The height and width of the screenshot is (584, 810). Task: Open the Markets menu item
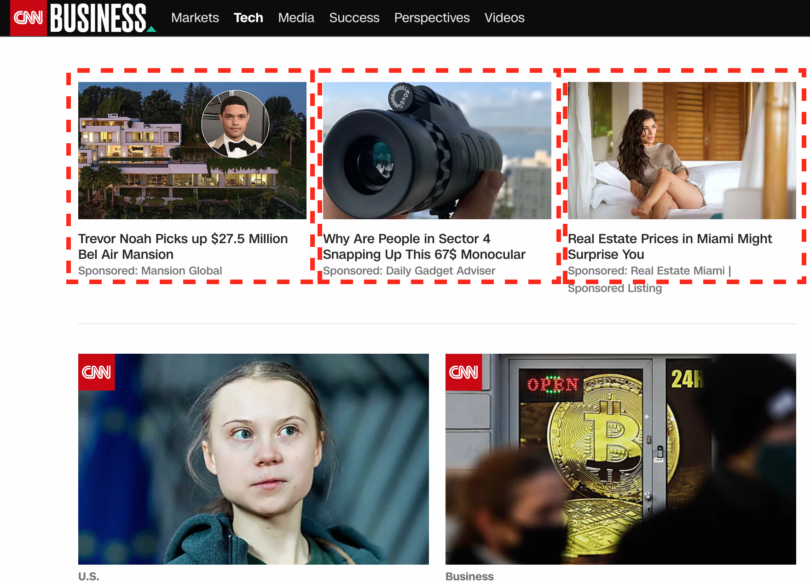click(x=195, y=18)
